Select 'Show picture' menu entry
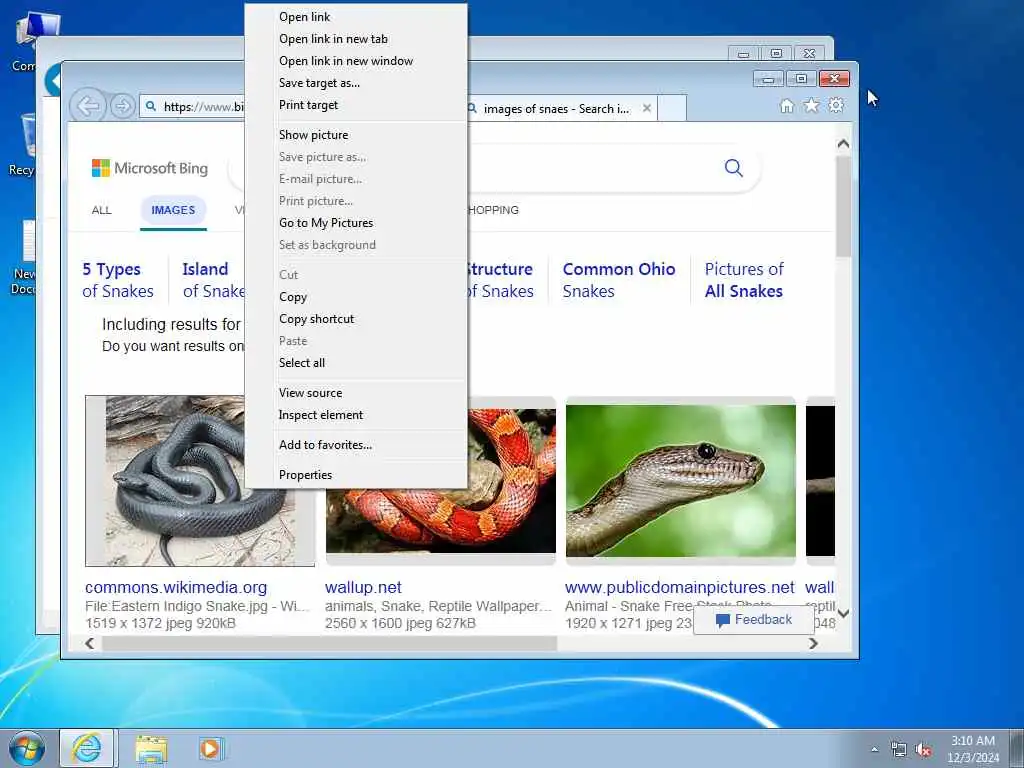Viewport: 1024px width, 768px height. point(313,135)
